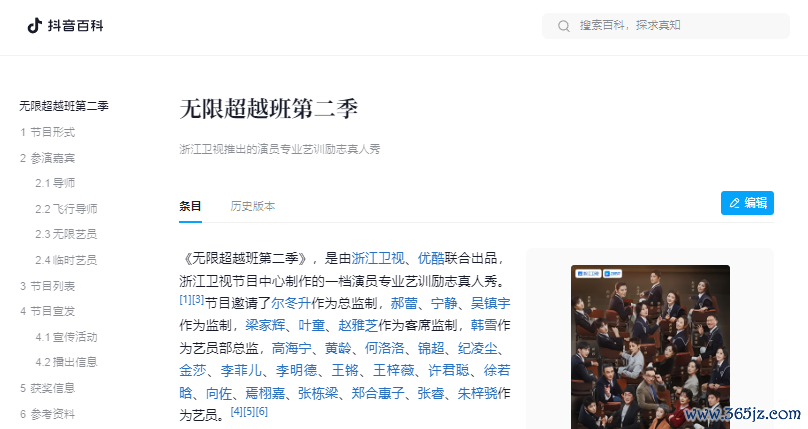The image size is (808, 429).
Task: Open the 优酷 link
Action: tap(431, 258)
